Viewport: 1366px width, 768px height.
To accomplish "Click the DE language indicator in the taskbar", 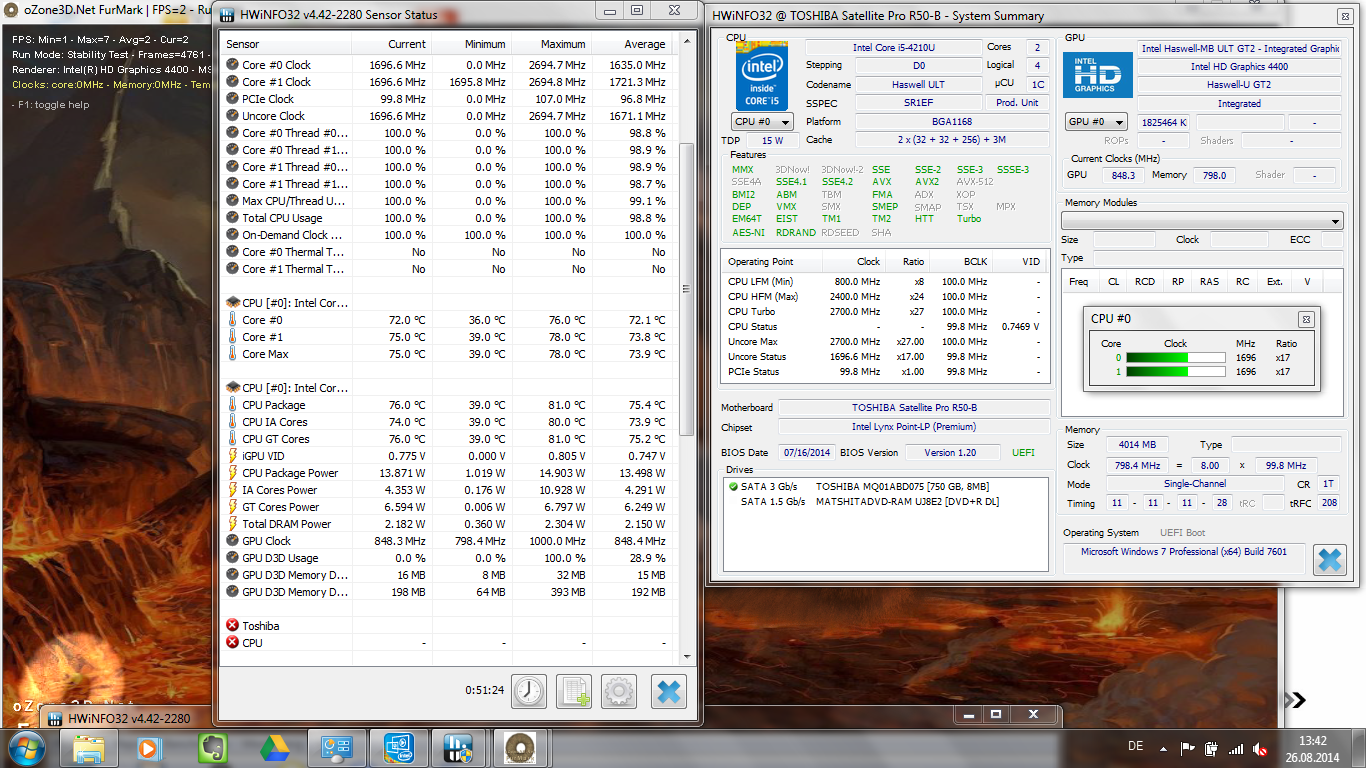I will click(x=1135, y=747).
